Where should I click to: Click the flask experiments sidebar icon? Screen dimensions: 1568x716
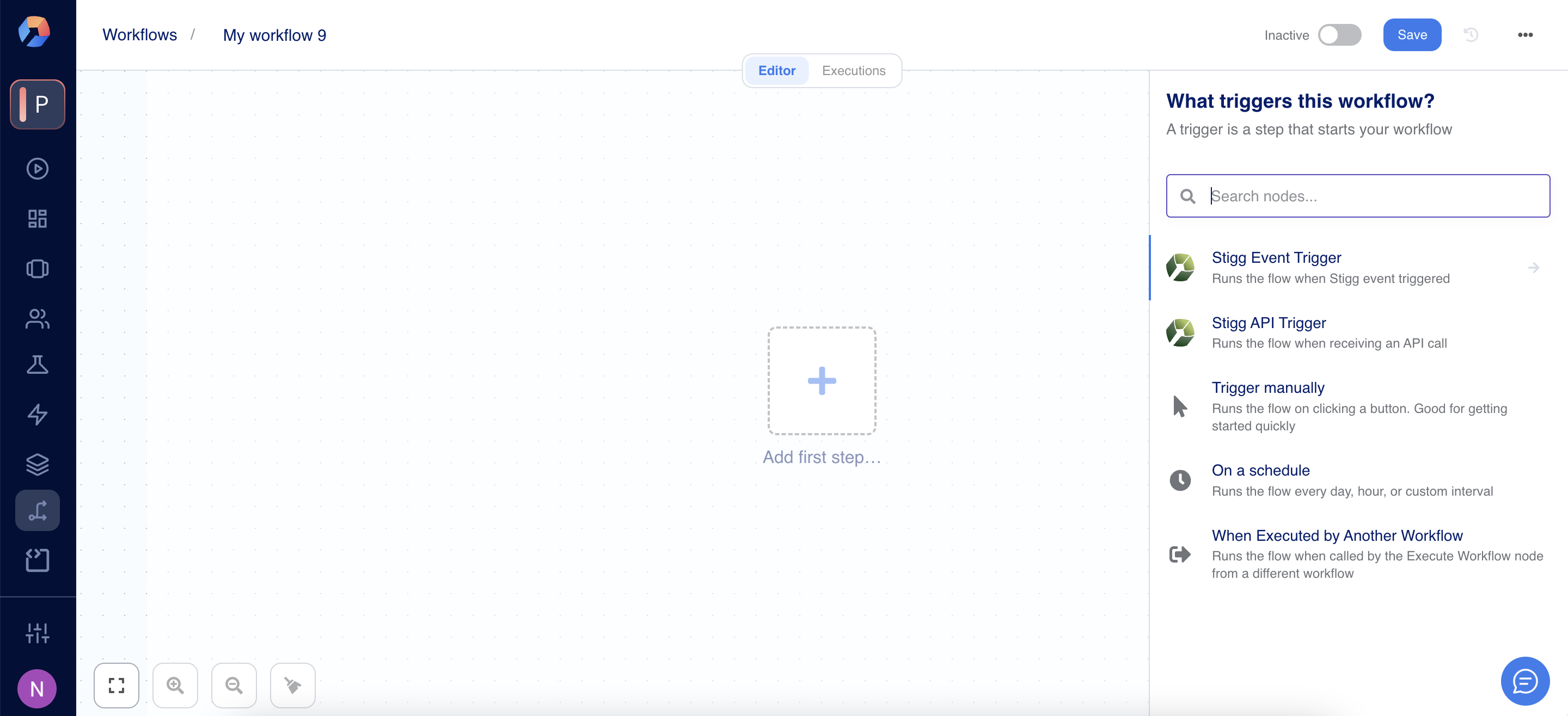(x=37, y=365)
